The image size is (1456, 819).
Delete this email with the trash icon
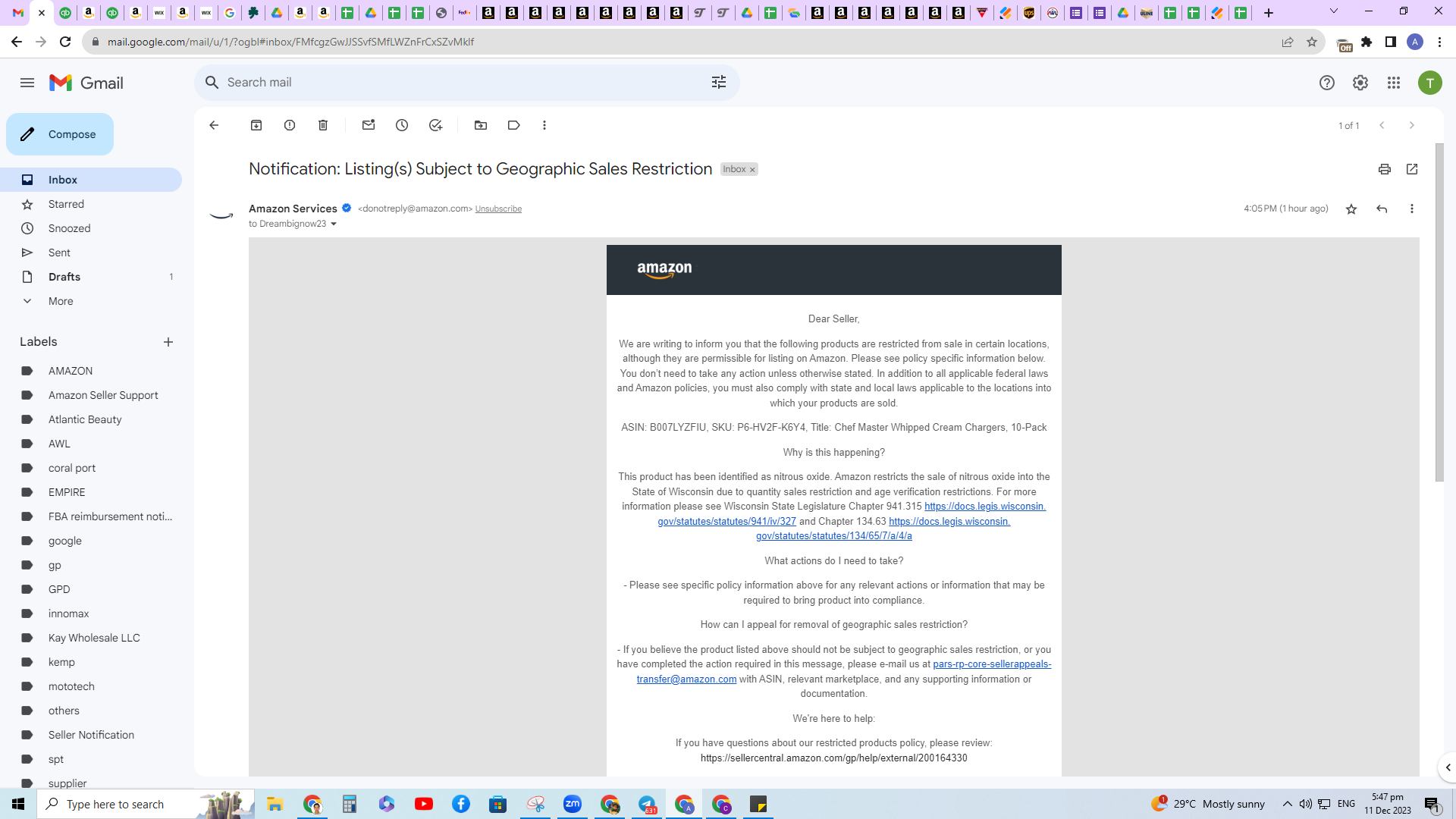pos(323,125)
